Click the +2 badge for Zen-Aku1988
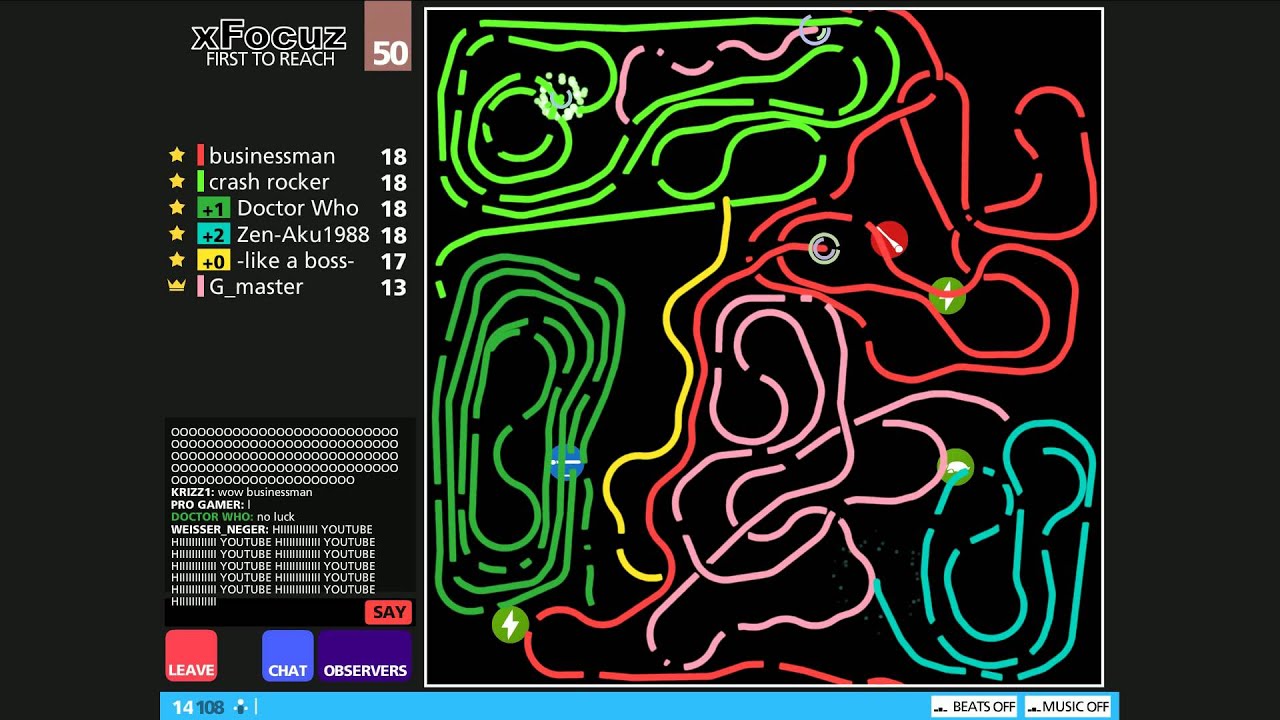The image size is (1280, 720). click(214, 234)
